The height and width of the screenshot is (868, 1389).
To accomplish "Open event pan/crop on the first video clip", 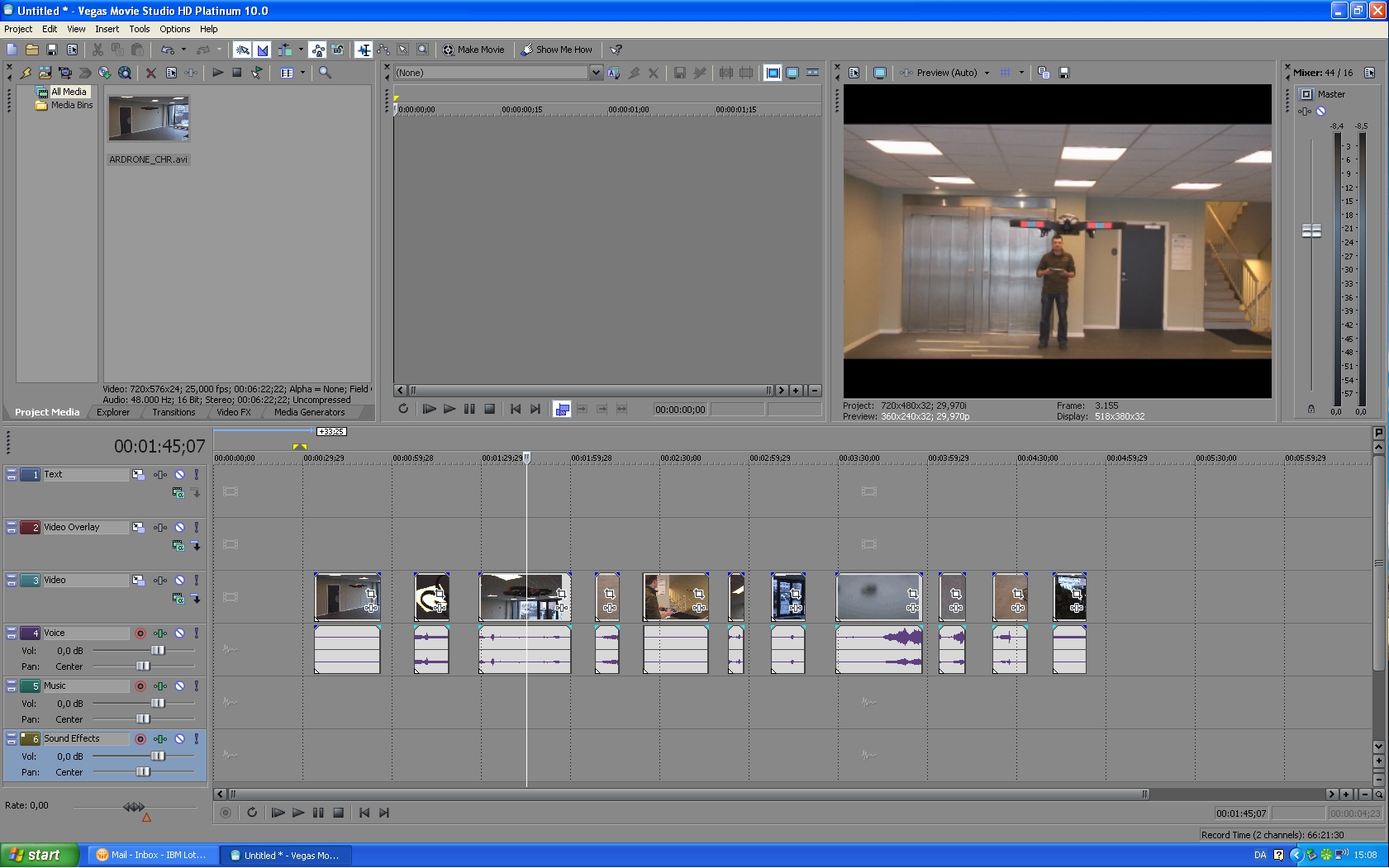I will 370,594.
